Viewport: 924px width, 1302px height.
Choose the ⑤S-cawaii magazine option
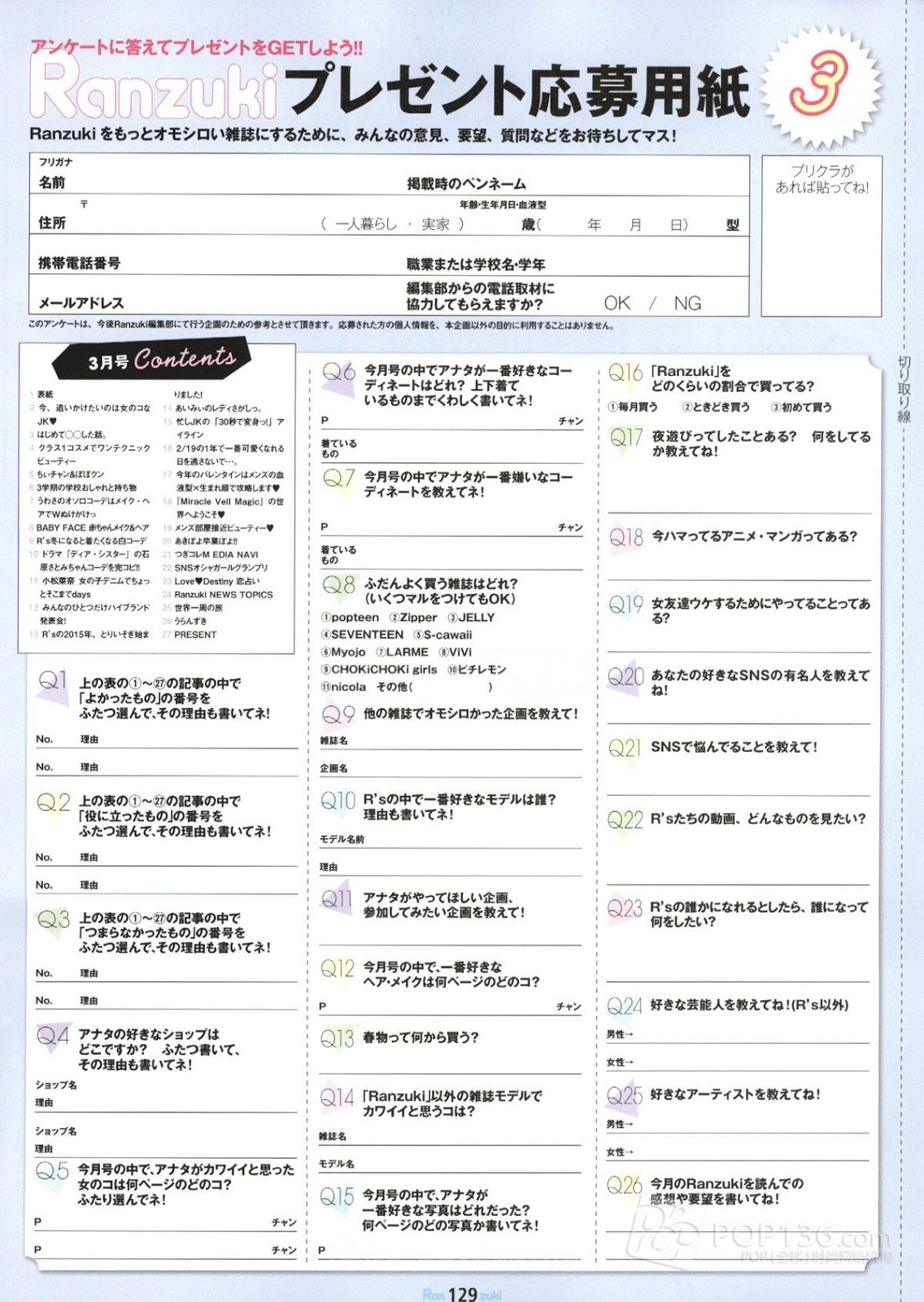[x=442, y=635]
